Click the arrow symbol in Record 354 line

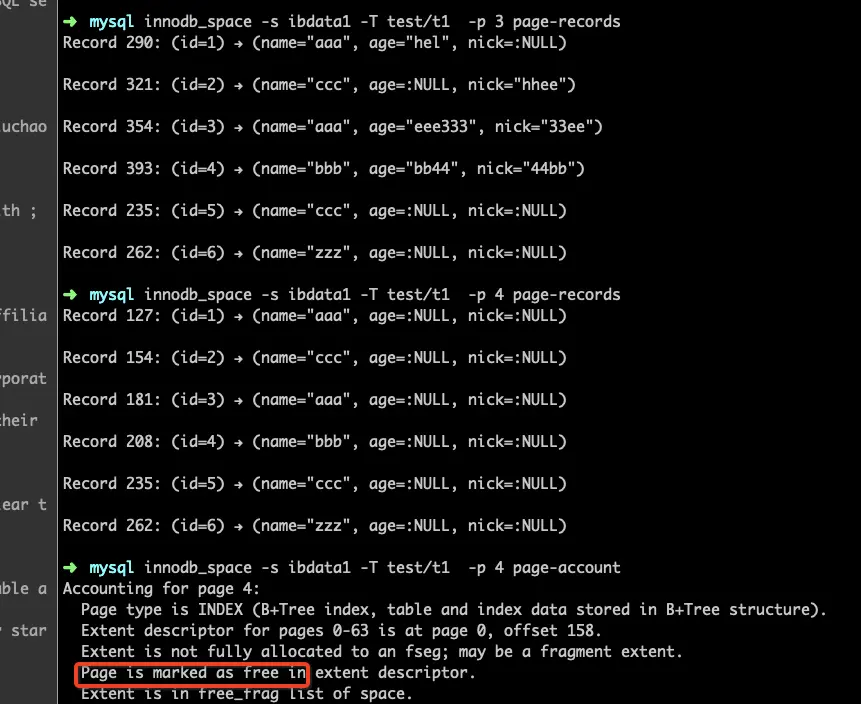pyautogui.click(x=238, y=127)
